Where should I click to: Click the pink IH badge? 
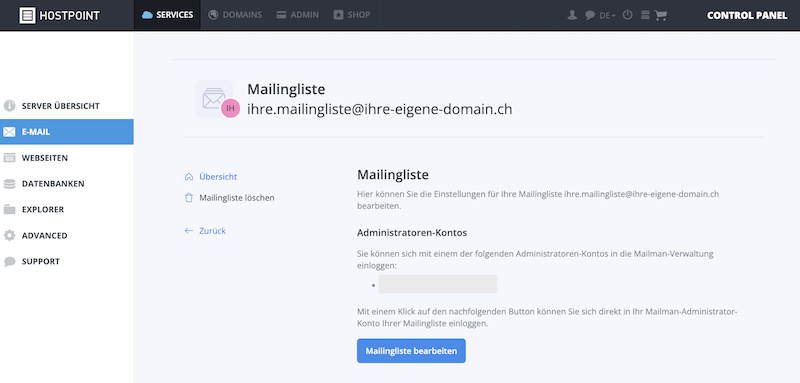(231, 108)
